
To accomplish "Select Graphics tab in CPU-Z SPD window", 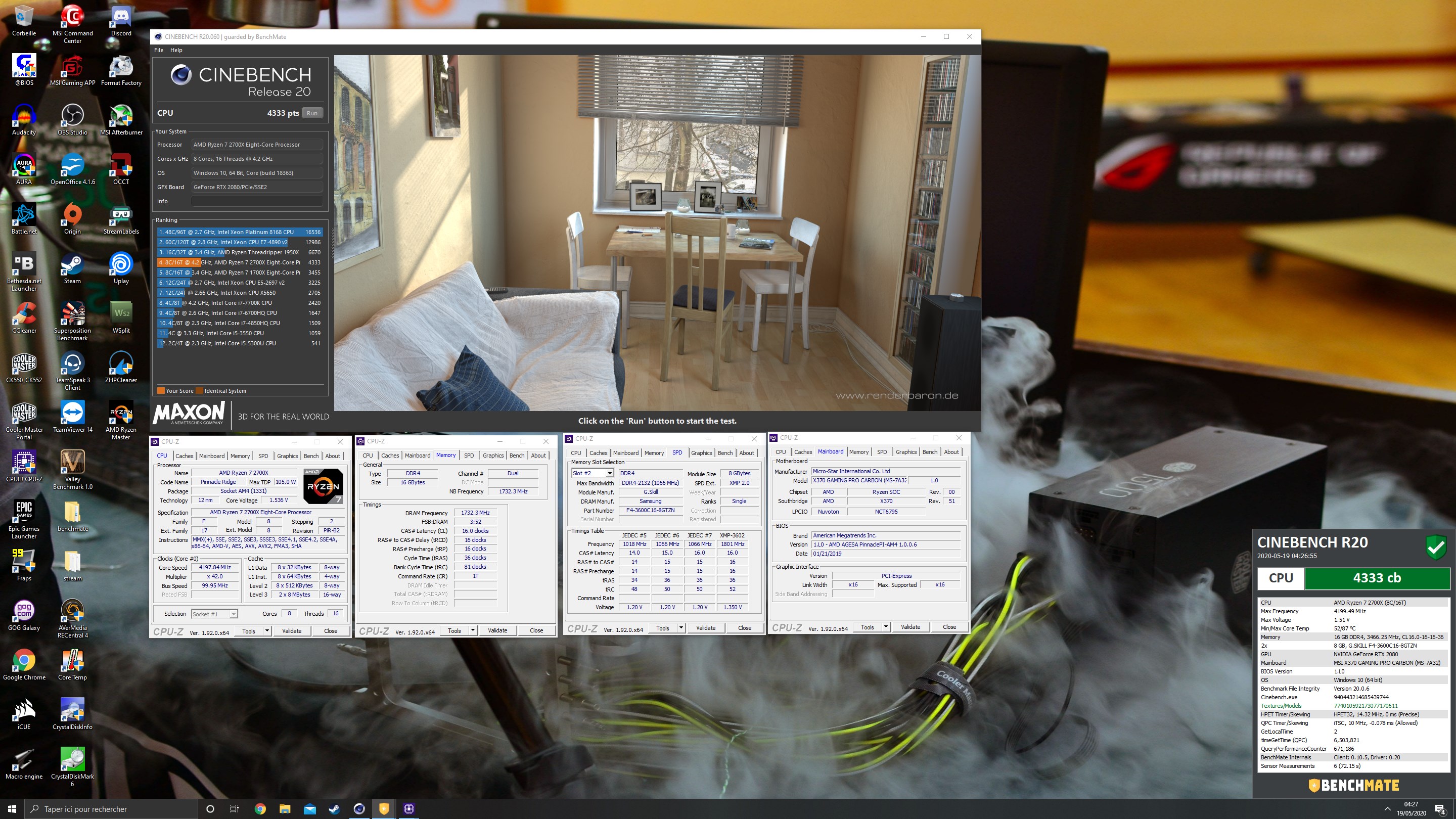I will click(x=701, y=453).
